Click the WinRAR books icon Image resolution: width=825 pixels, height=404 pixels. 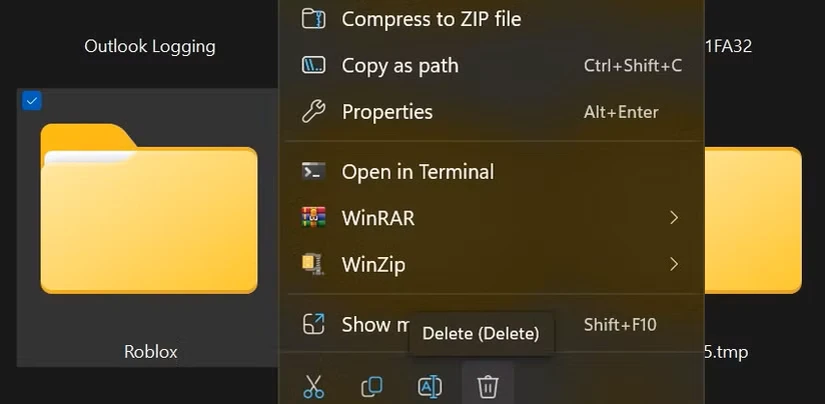point(314,217)
